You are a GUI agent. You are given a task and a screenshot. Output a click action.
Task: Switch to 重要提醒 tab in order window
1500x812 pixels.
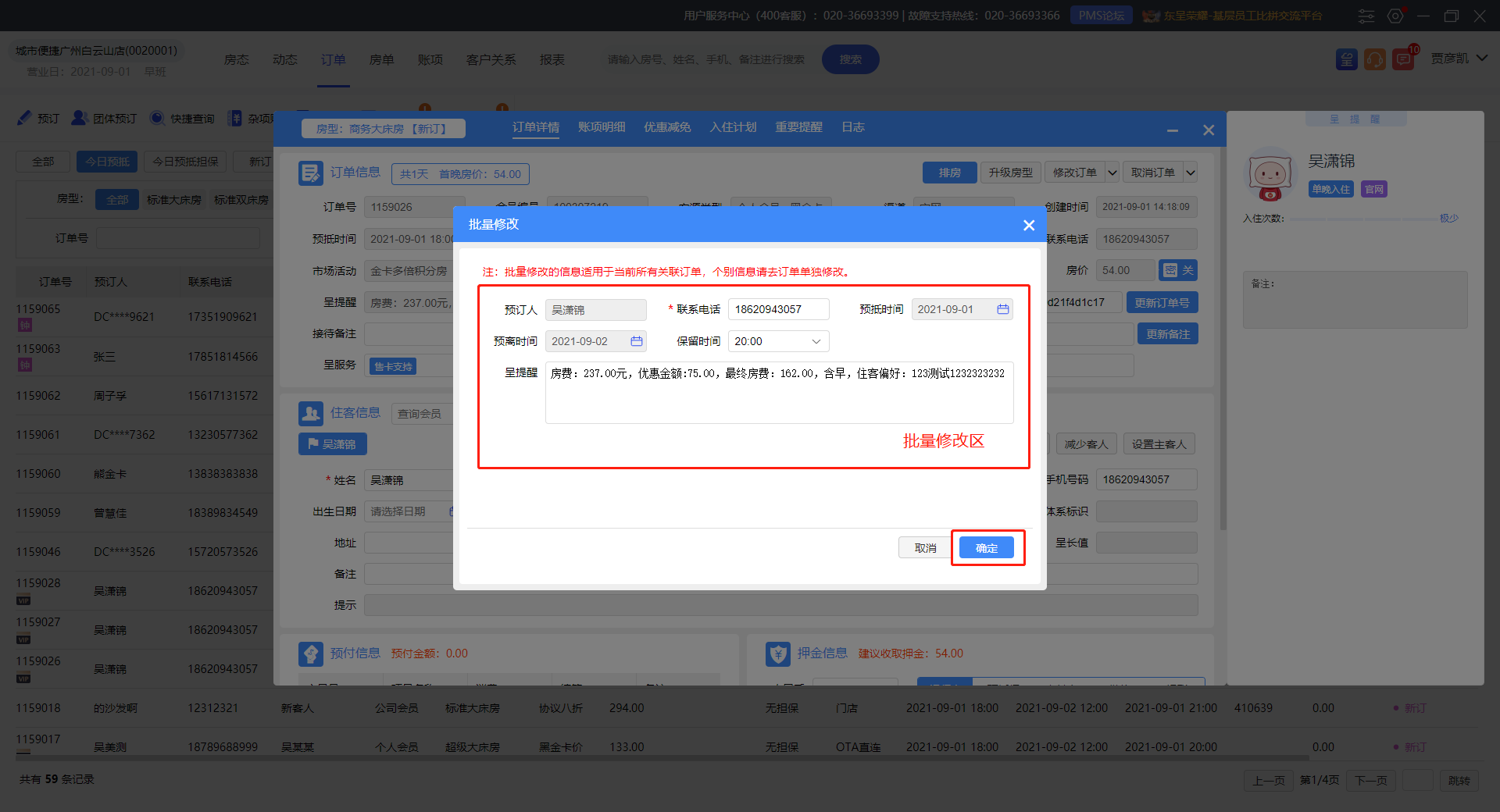coord(798,127)
